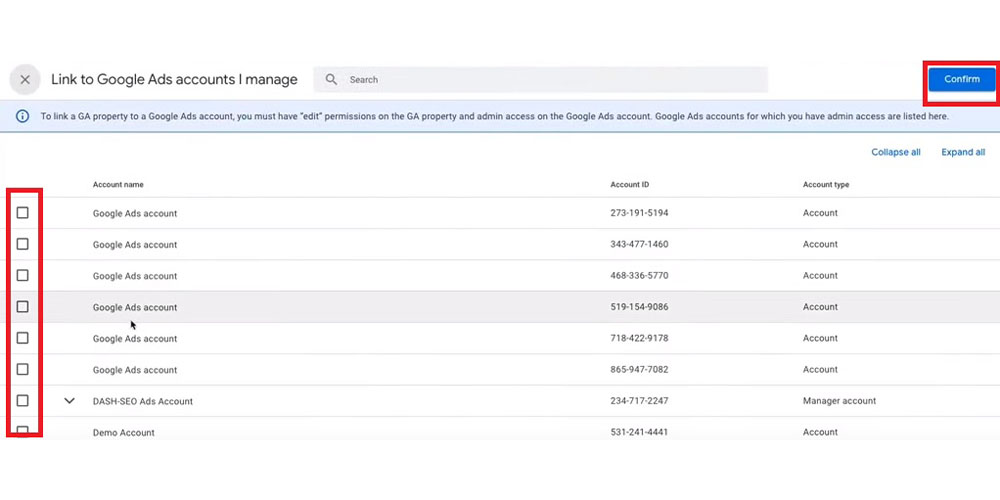Click account ID 718-422-9178
The width and height of the screenshot is (1000, 500).
(x=639, y=338)
